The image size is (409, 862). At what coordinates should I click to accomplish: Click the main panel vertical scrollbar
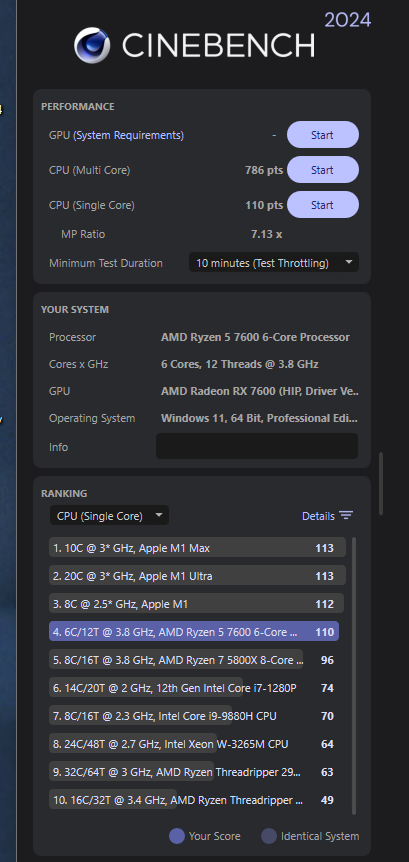(x=380, y=482)
